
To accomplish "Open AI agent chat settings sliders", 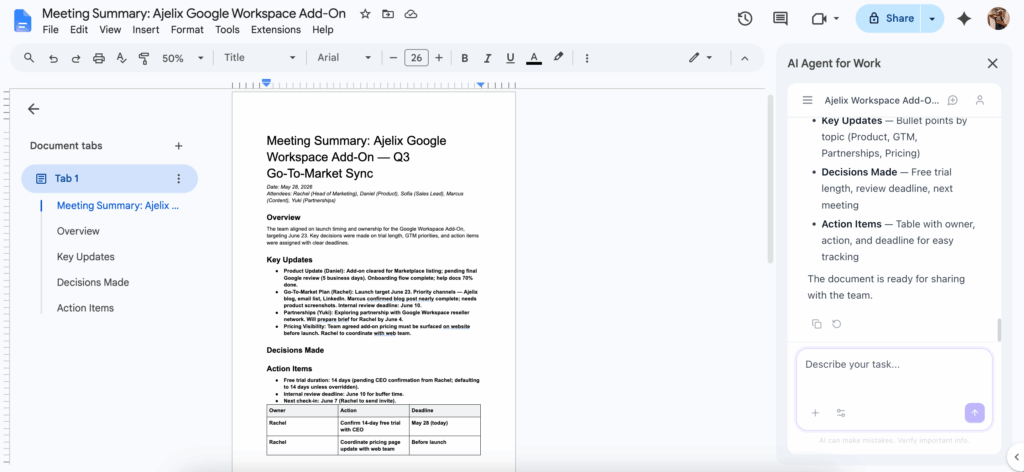I will coord(841,413).
